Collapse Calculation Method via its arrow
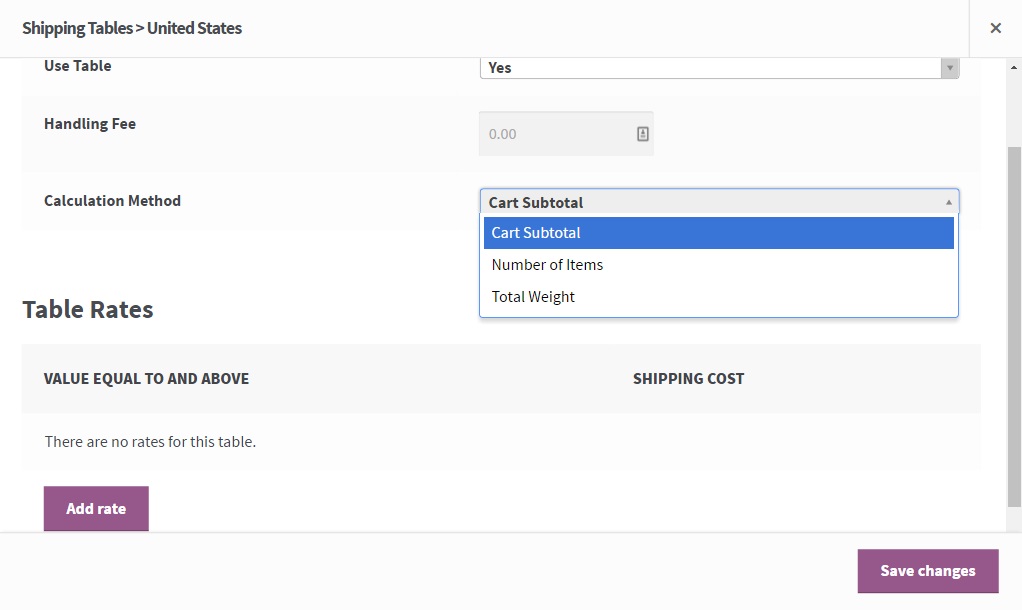 (x=948, y=202)
